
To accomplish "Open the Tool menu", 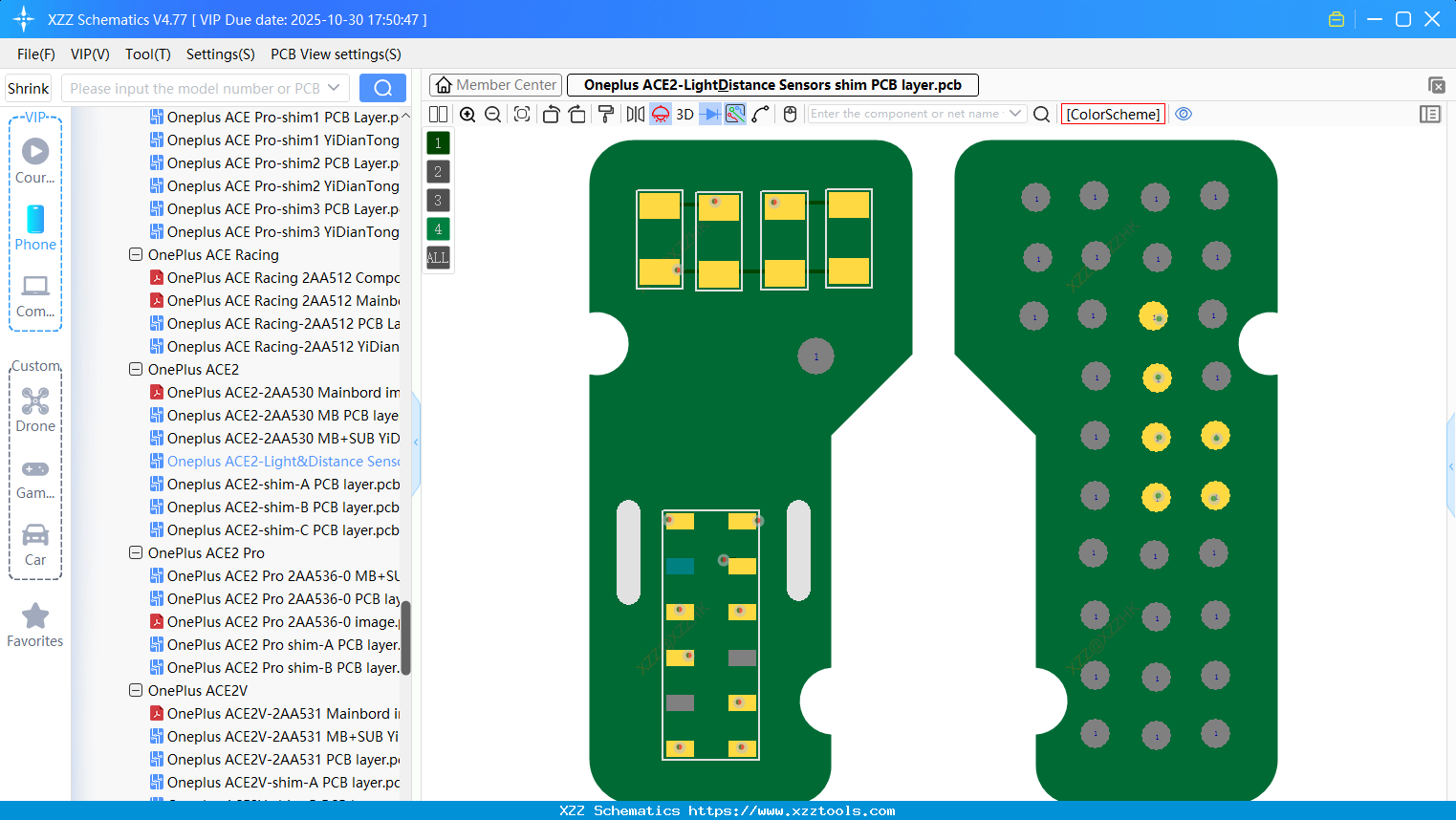I will tap(147, 54).
